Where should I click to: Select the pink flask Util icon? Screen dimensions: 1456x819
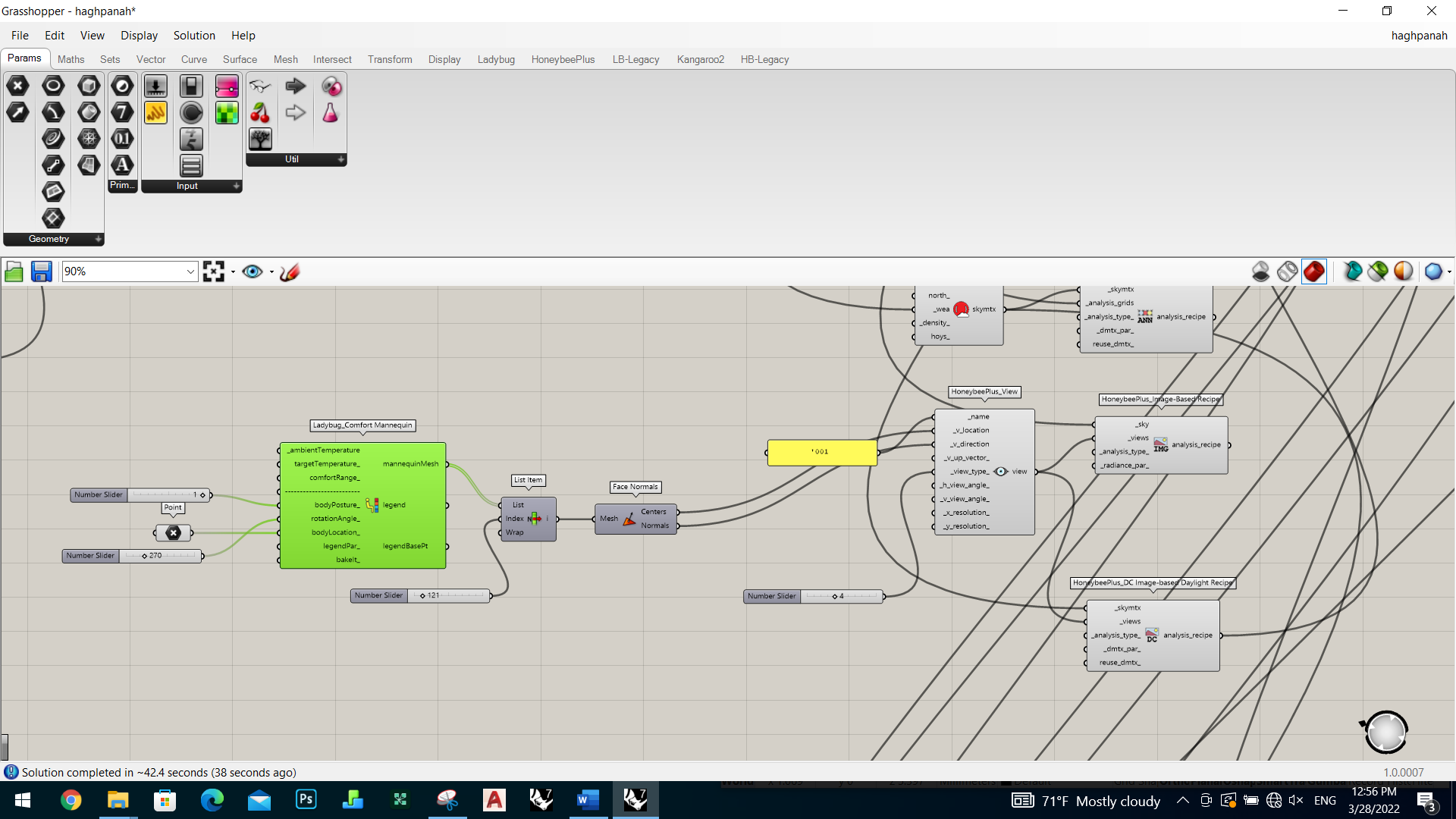(331, 113)
